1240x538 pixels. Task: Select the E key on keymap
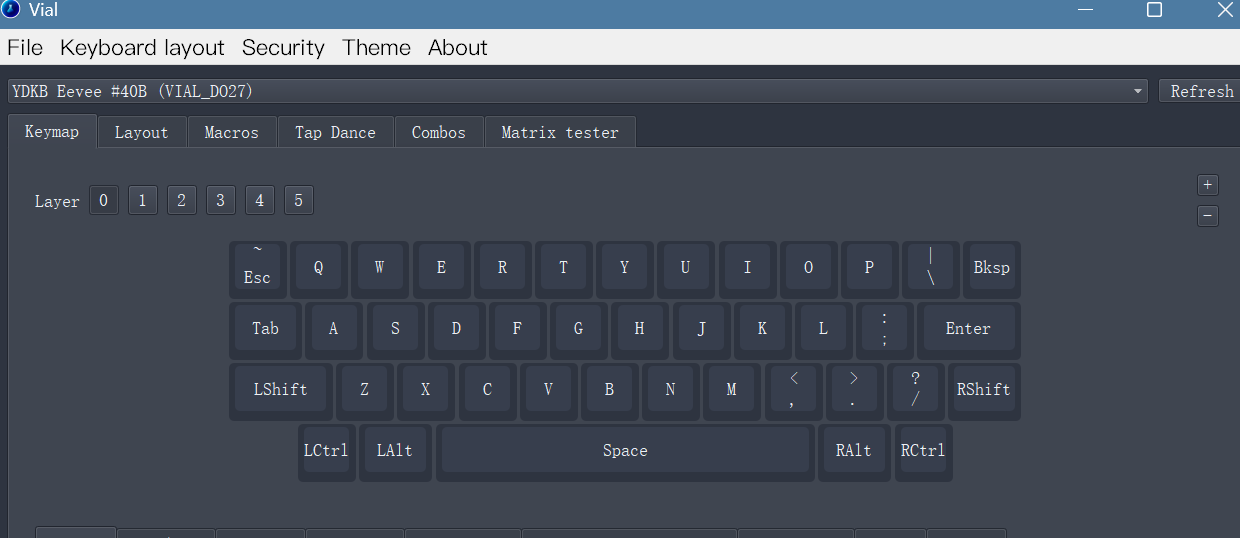point(441,269)
